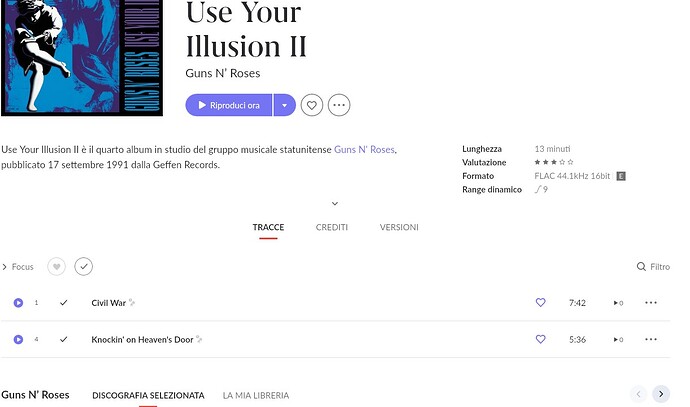Viewport: 690px width, 407px height.
Task: Click the Use Your Illusion II album cover
Action: coord(82,58)
